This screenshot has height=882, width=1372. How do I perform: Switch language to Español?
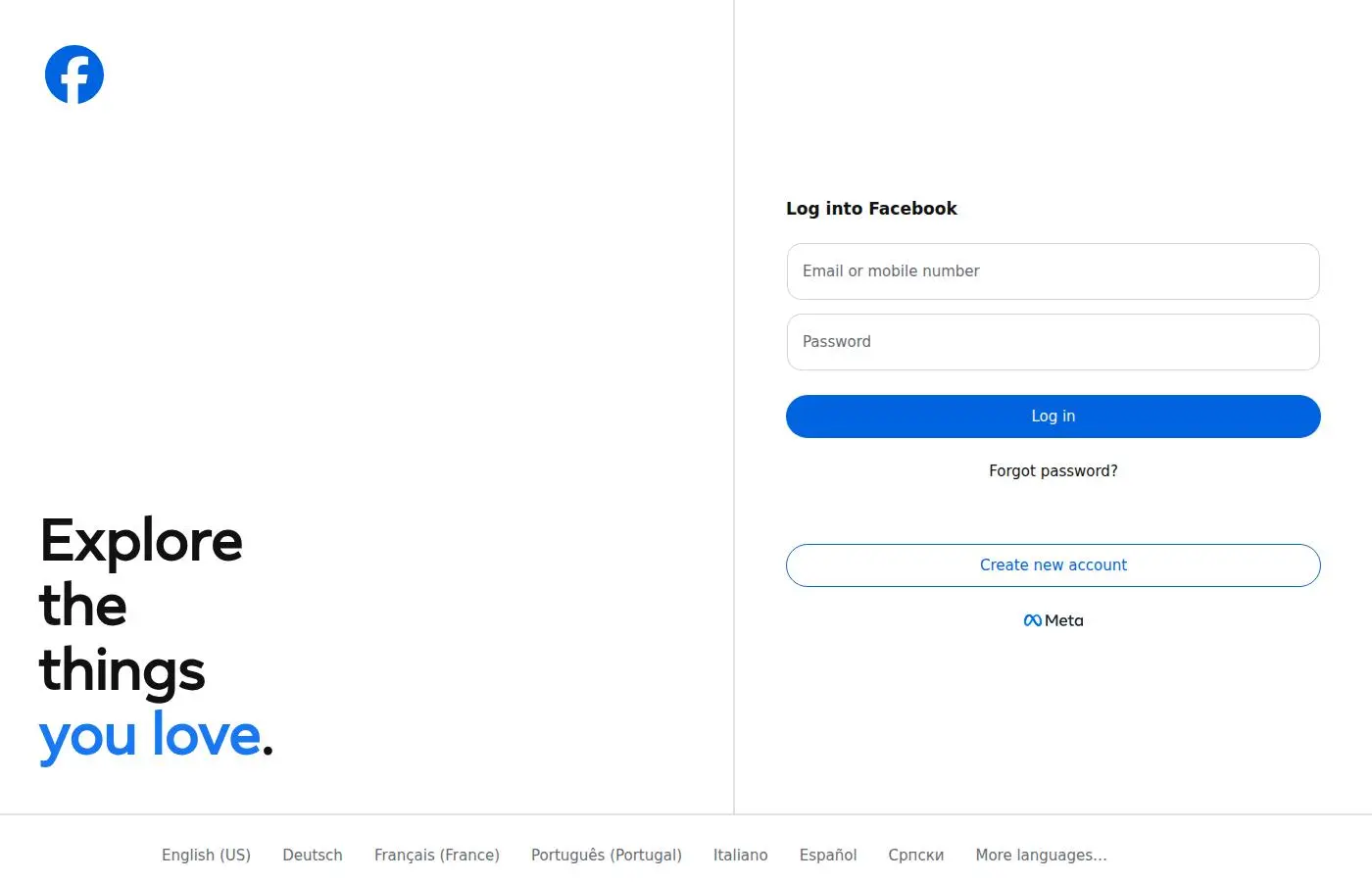(x=828, y=855)
